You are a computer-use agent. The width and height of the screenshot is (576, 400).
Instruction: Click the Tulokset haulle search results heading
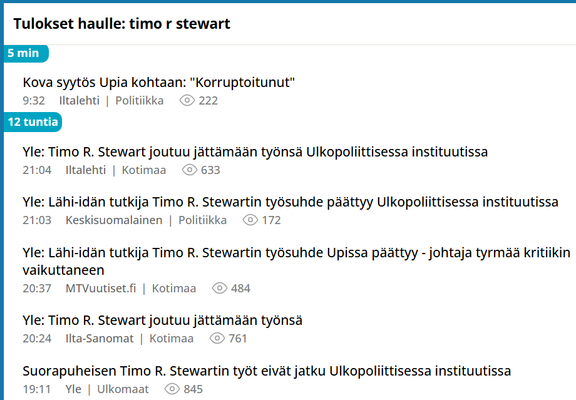pos(122,24)
